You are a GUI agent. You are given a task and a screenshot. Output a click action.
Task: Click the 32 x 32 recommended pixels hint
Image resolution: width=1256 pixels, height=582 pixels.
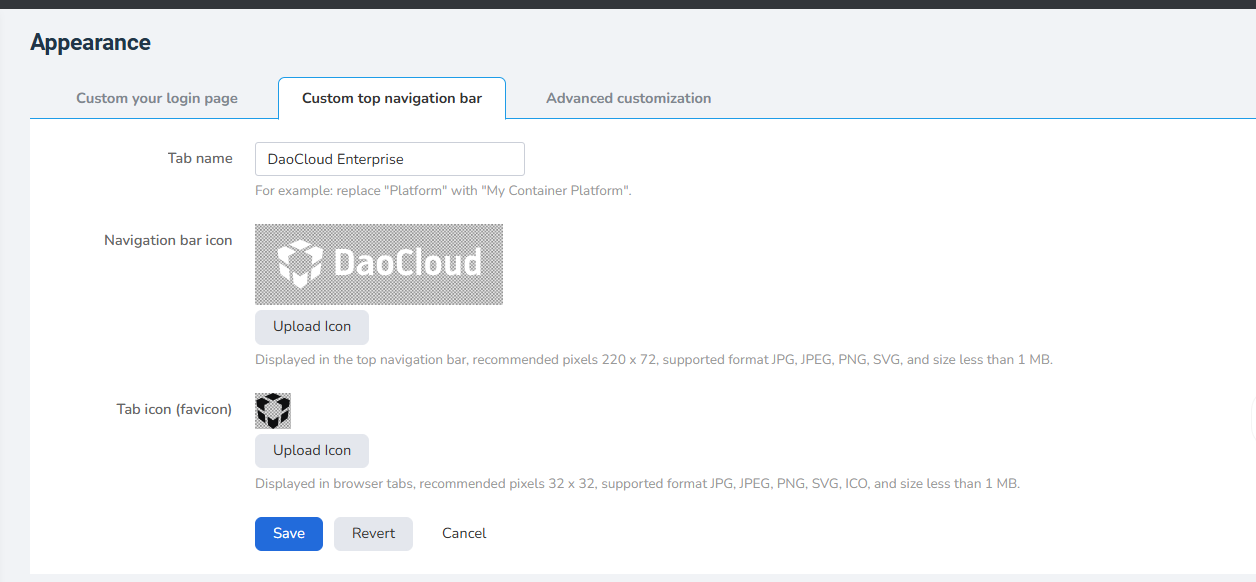[637, 483]
